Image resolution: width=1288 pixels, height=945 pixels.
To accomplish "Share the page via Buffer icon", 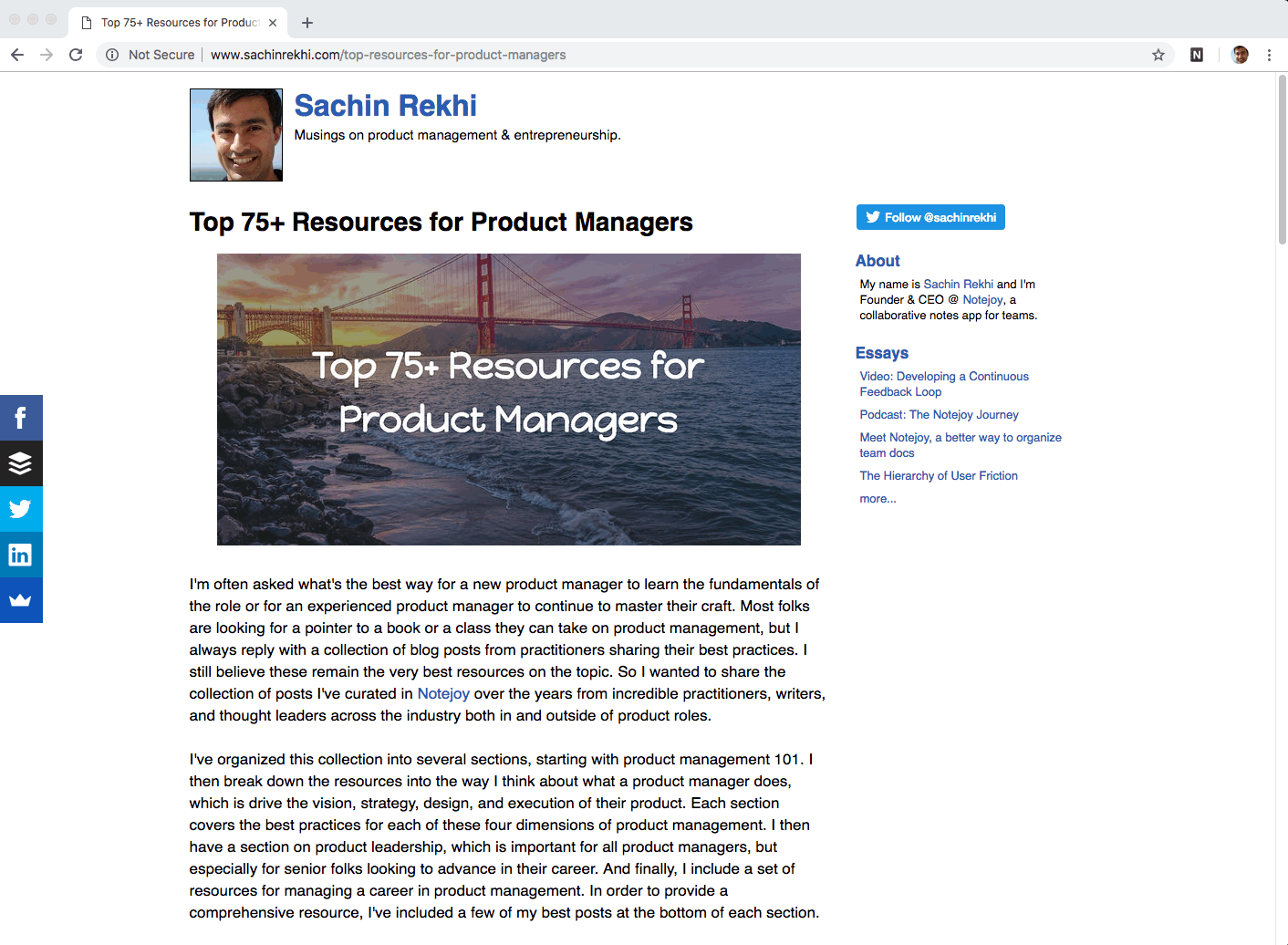I will (x=21, y=463).
